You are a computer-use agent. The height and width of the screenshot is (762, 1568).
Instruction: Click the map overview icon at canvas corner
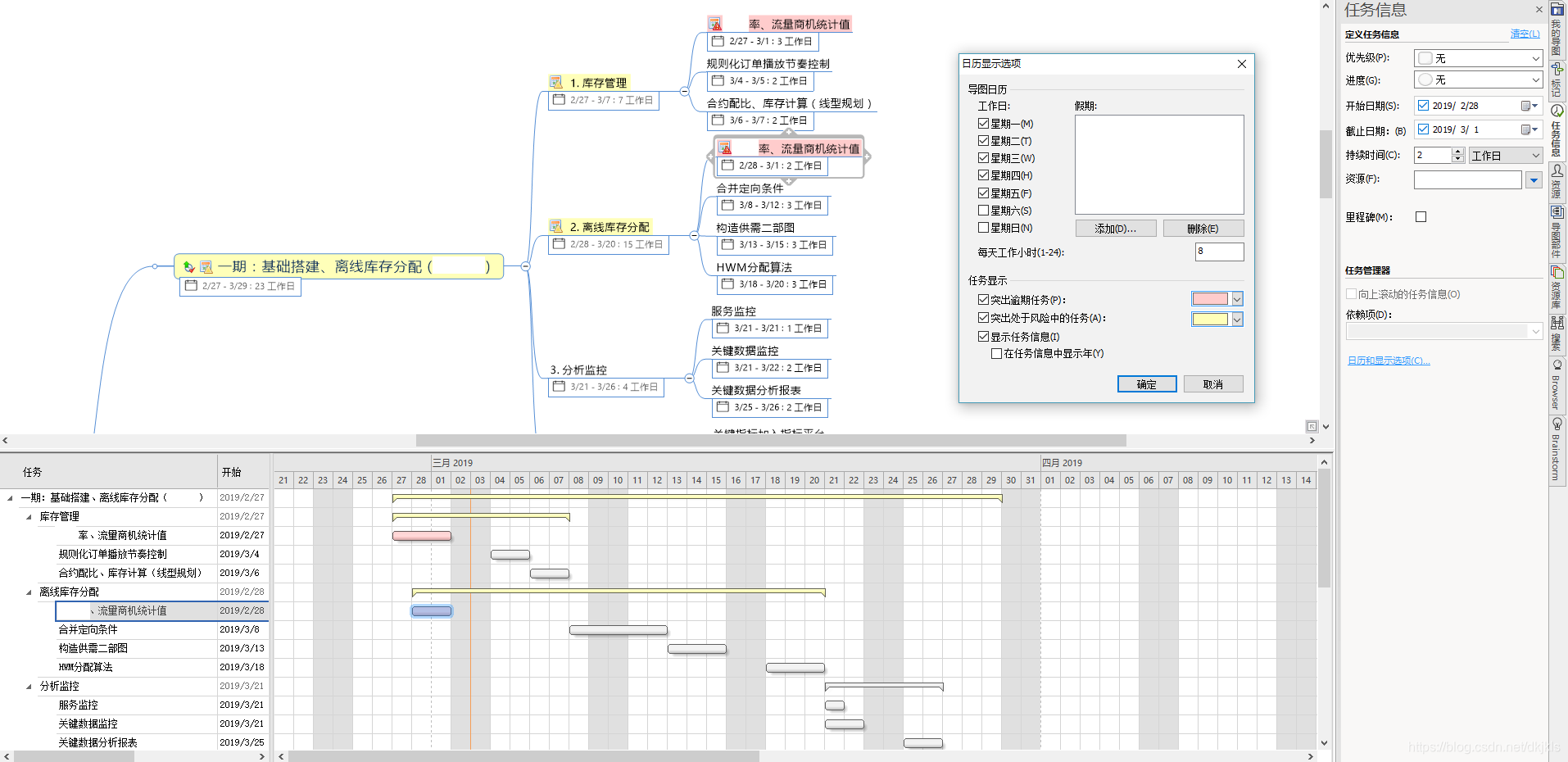[1312, 426]
